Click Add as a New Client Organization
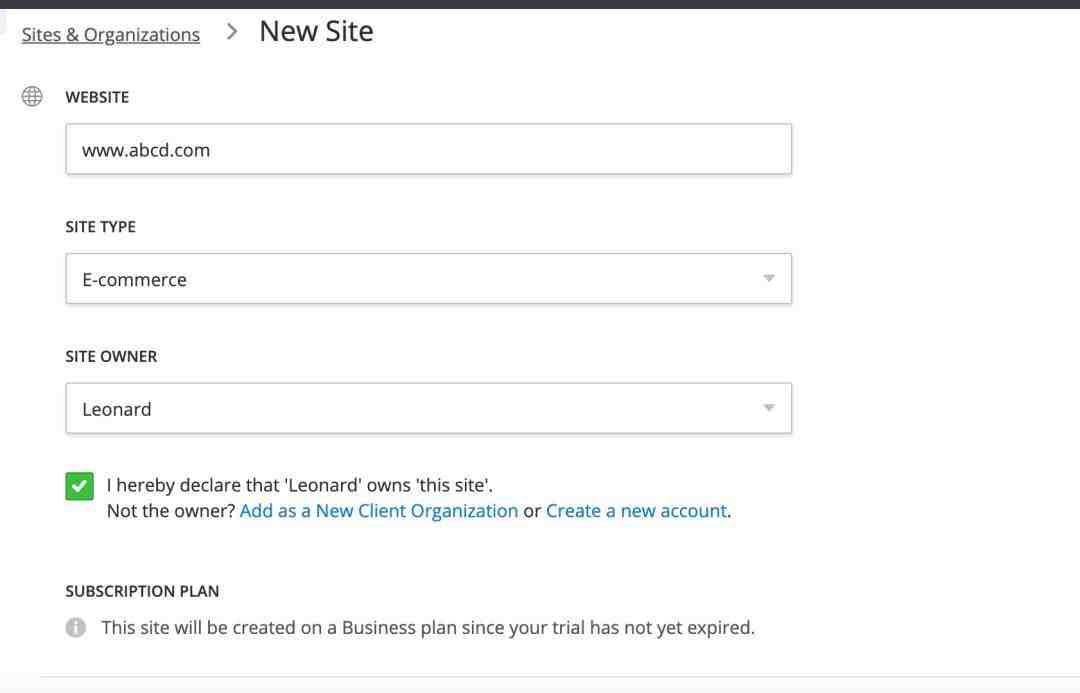Image resolution: width=1080 pixels, height=693 pixels. 379,510
